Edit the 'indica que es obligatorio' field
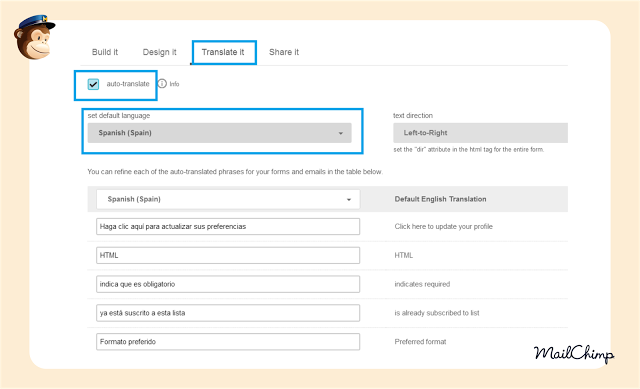The height and width of the screenshot is (389, 640). point(228,284)
